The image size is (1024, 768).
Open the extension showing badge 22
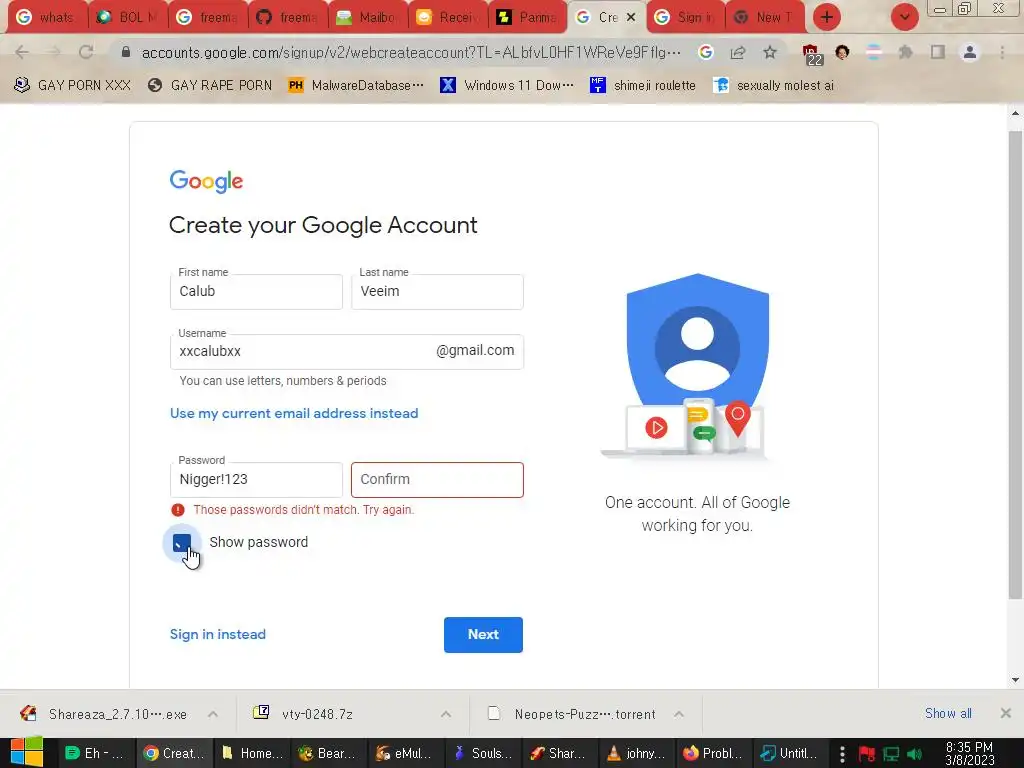[x=811, y=54]
